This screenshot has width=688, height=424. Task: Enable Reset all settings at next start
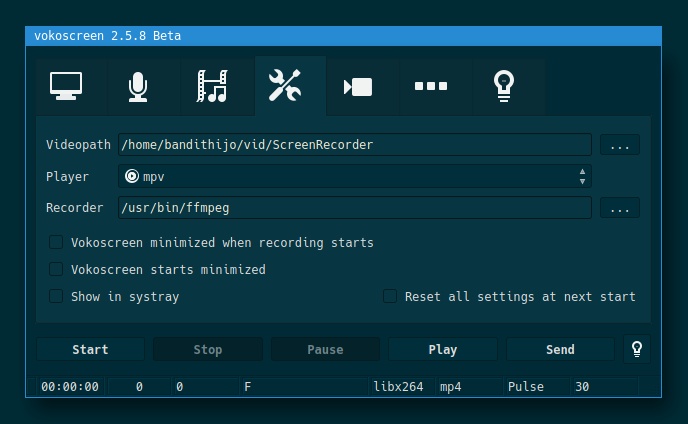point(390,297)
